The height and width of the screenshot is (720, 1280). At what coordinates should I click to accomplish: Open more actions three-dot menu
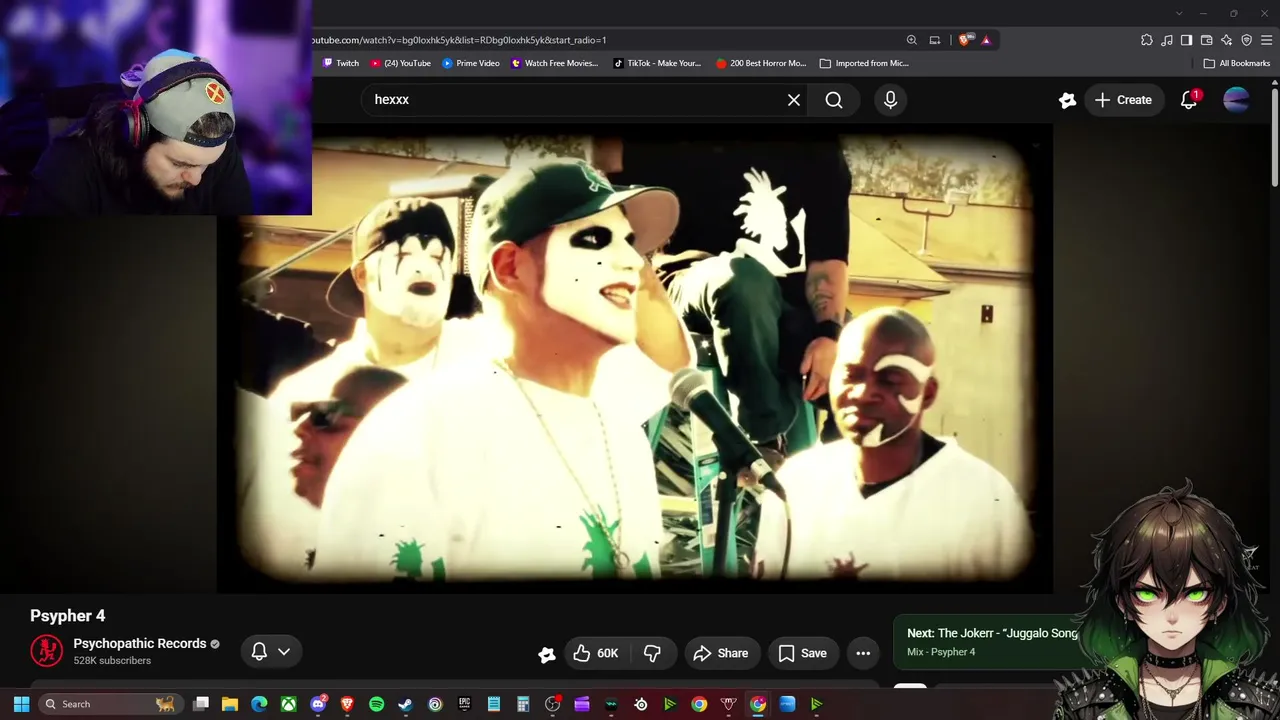click(863, 653)
